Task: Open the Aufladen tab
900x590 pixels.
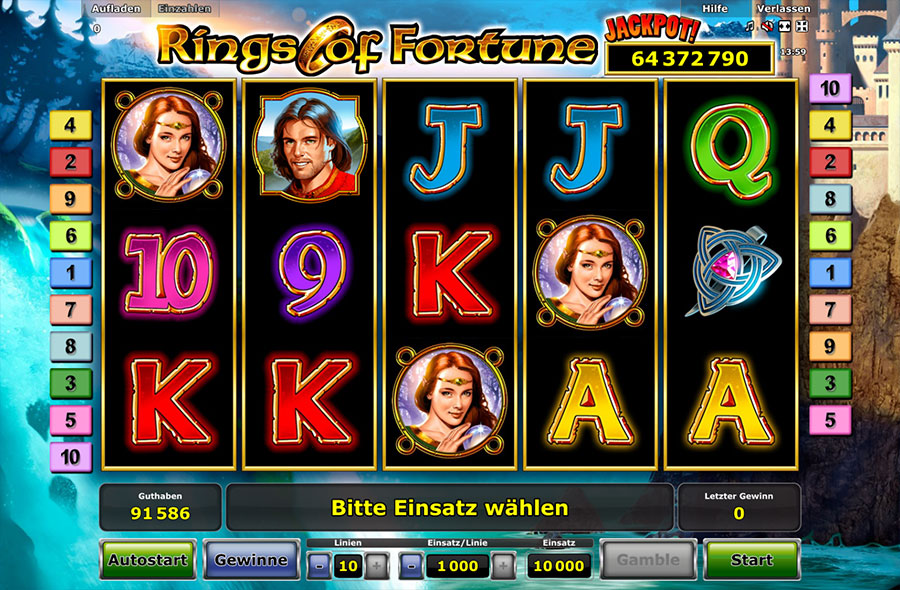Action: coord(116,9)
